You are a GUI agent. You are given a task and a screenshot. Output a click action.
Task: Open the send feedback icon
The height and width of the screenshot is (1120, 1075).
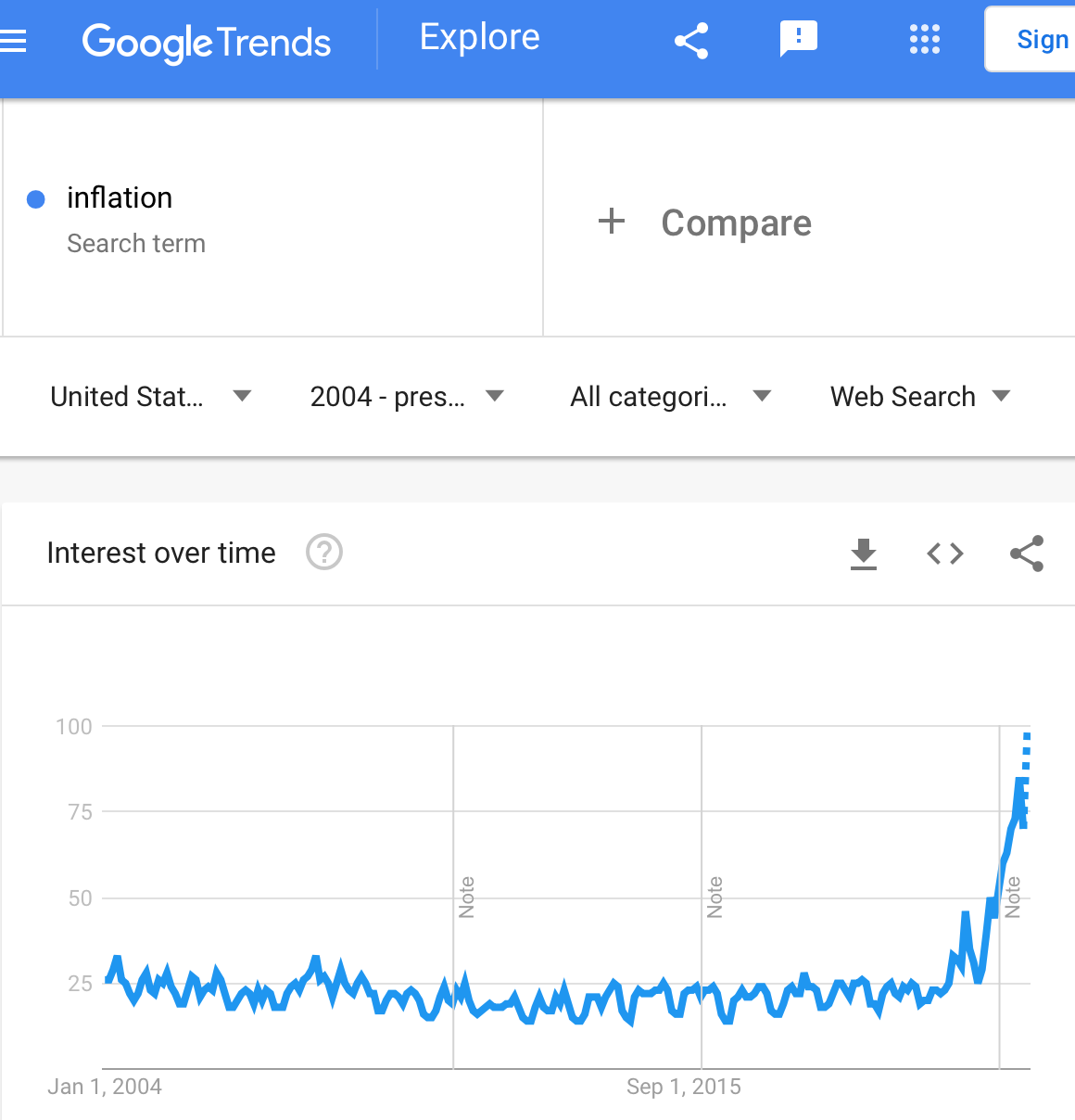[x=799, y=39]
